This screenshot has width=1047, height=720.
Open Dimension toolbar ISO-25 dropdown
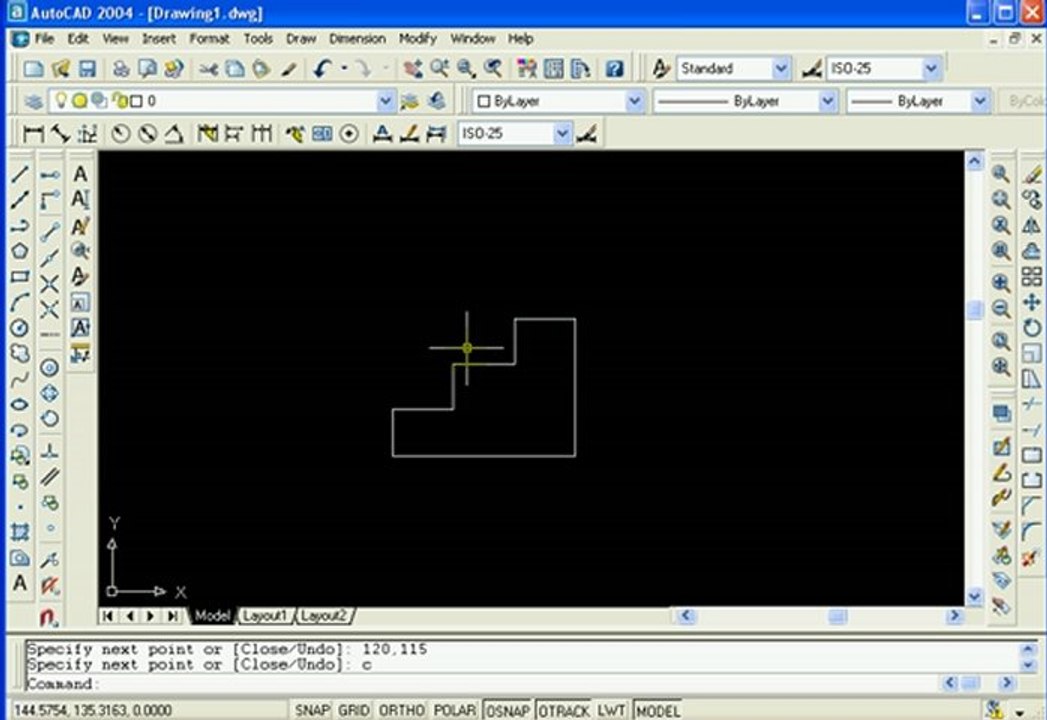click(x=563, y=134)
